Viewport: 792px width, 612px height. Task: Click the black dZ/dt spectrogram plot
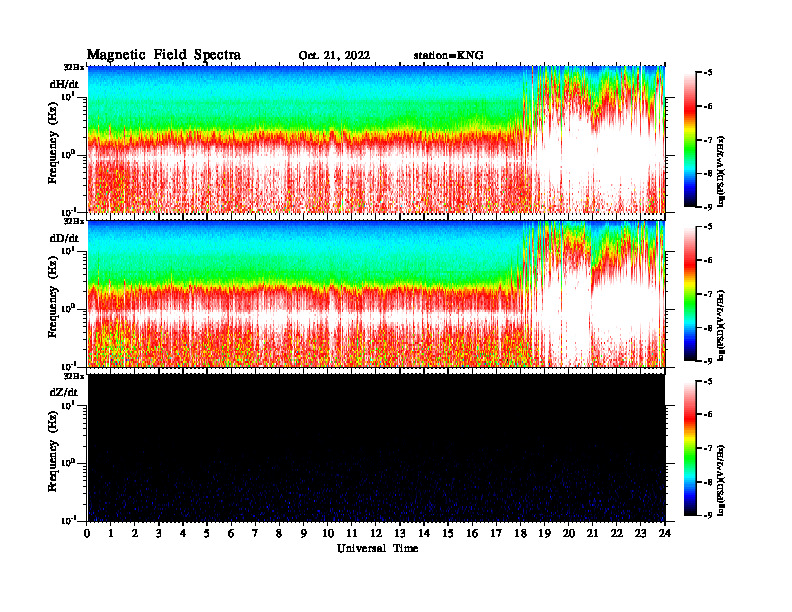pos(376,448)
